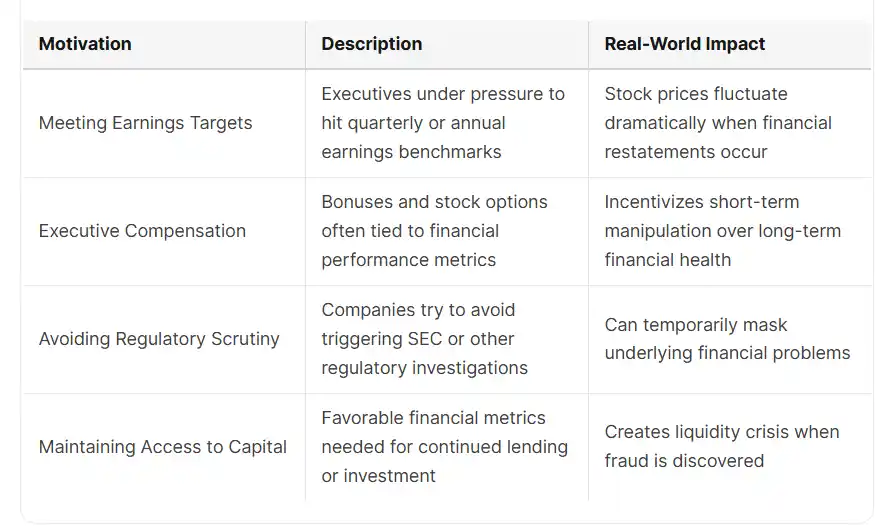Click the Motivation column header
875x529 pixels.
click(x=85, y=44)
